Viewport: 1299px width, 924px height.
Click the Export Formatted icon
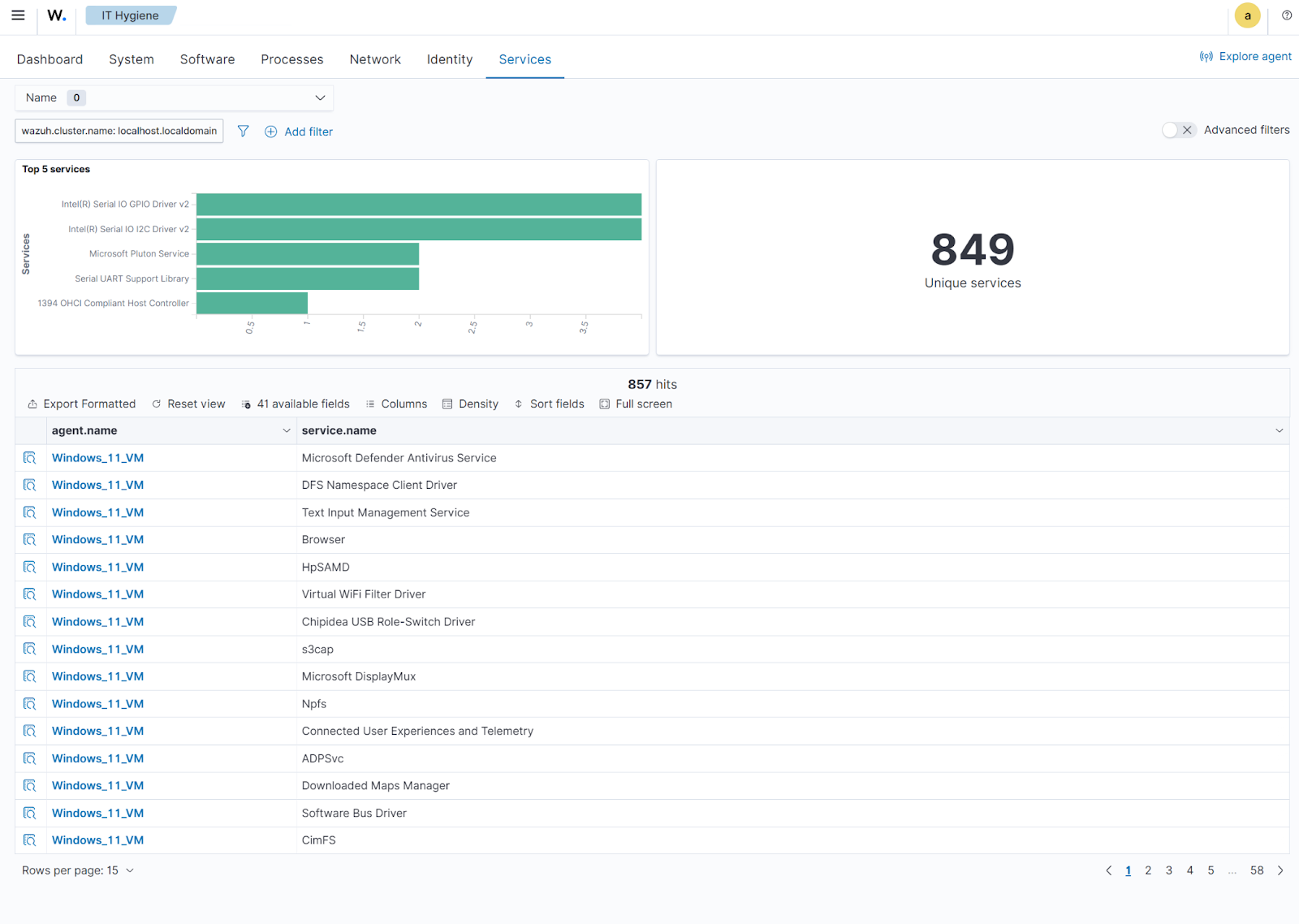click(x=33, y=404)
